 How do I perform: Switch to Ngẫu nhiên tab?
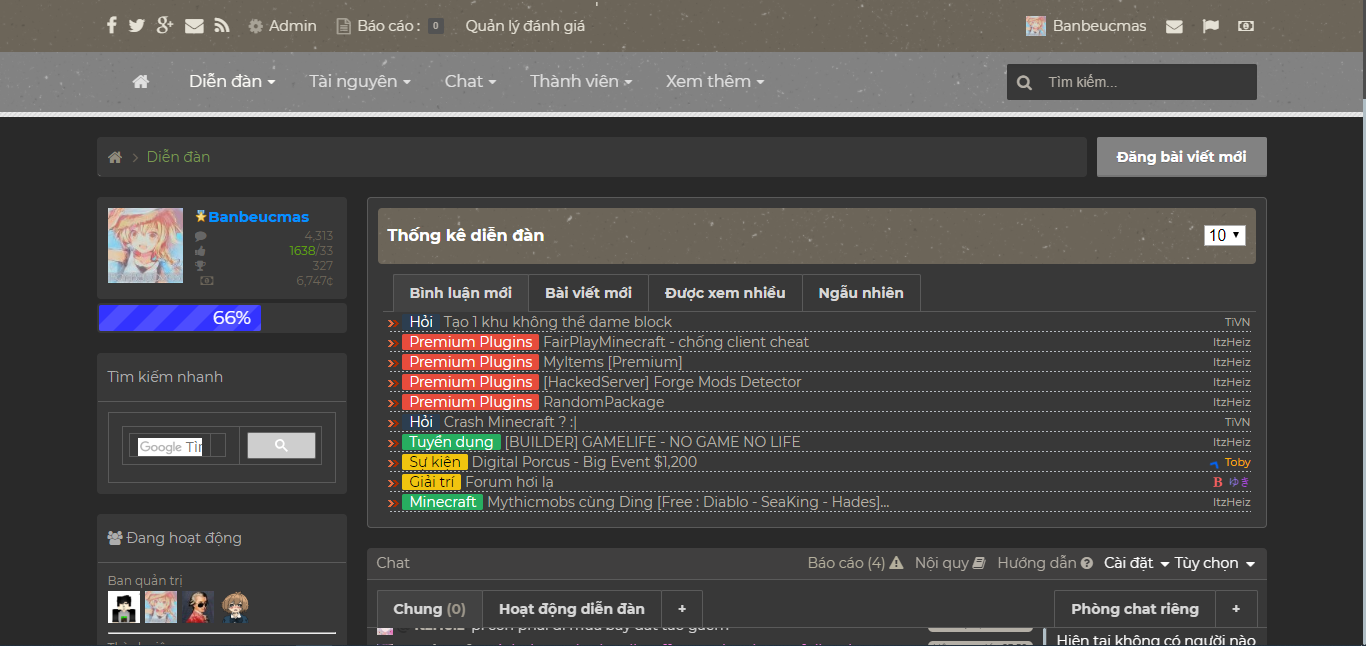[x=861, y=293]
